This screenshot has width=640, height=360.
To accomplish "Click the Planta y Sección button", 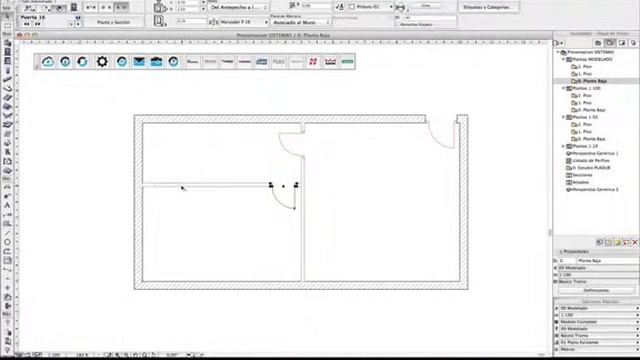I will tap(113, 22).
